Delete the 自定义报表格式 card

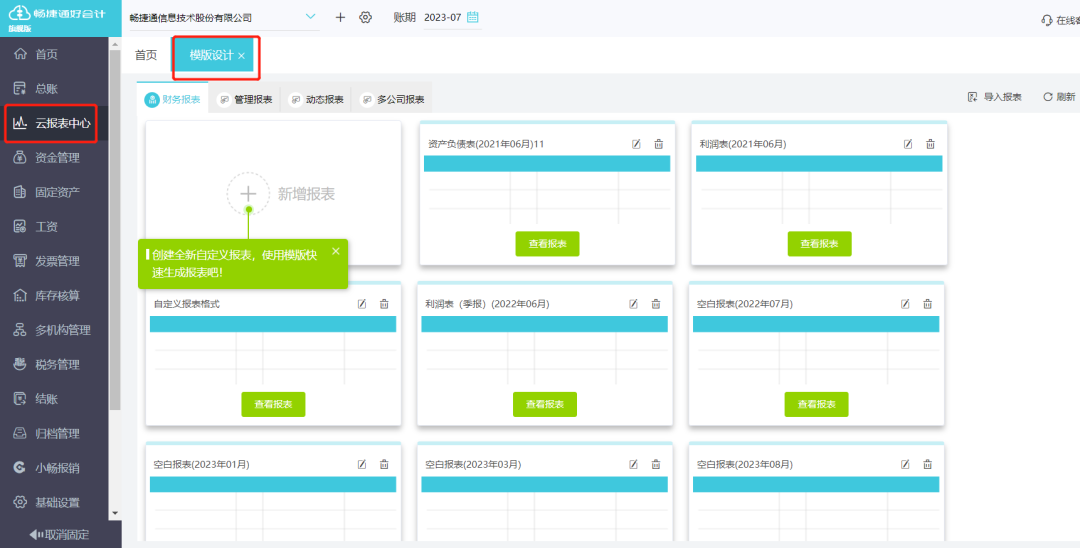384,304
